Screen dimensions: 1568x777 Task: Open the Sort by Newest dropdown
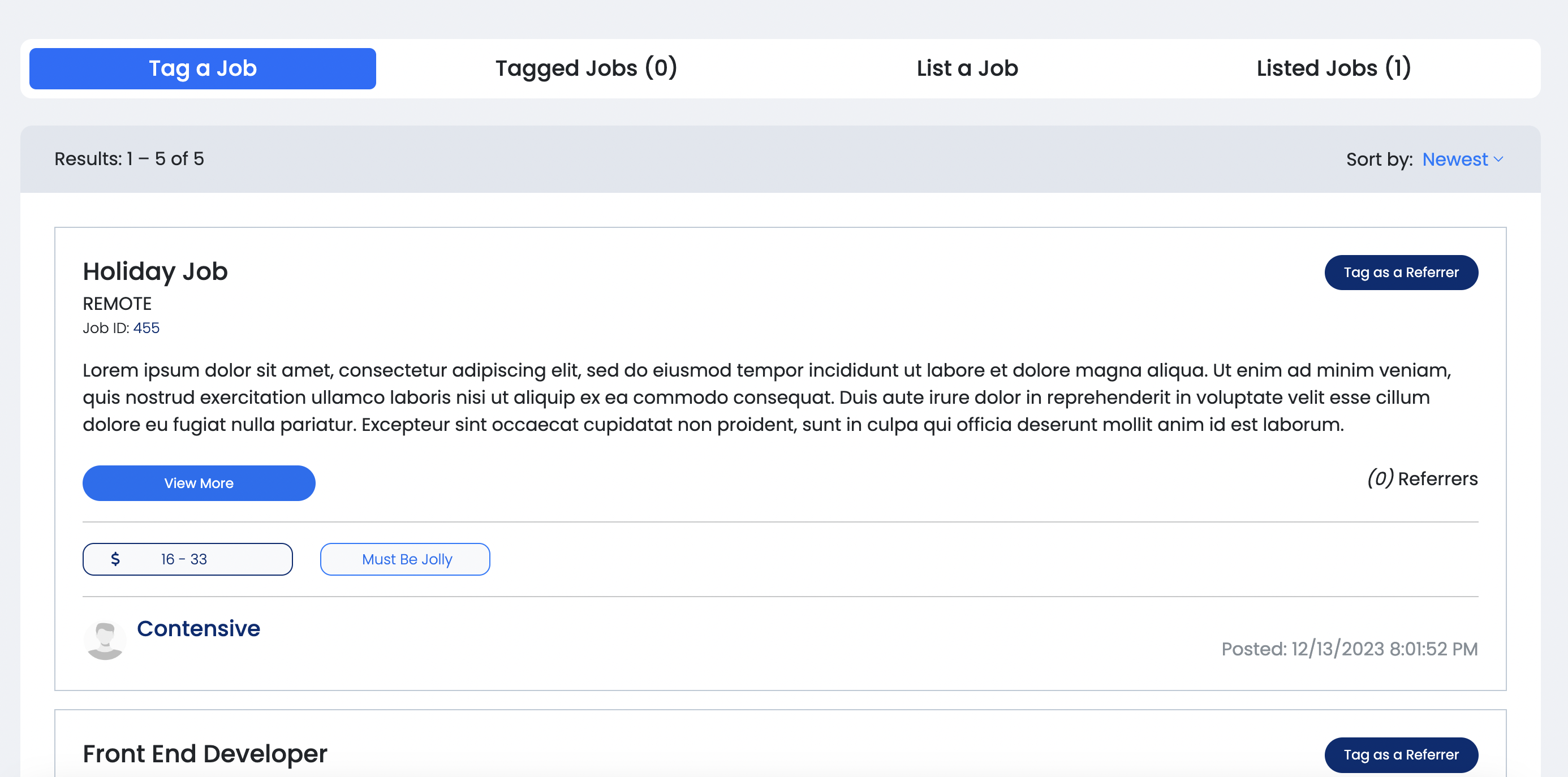coord(1463,159)
